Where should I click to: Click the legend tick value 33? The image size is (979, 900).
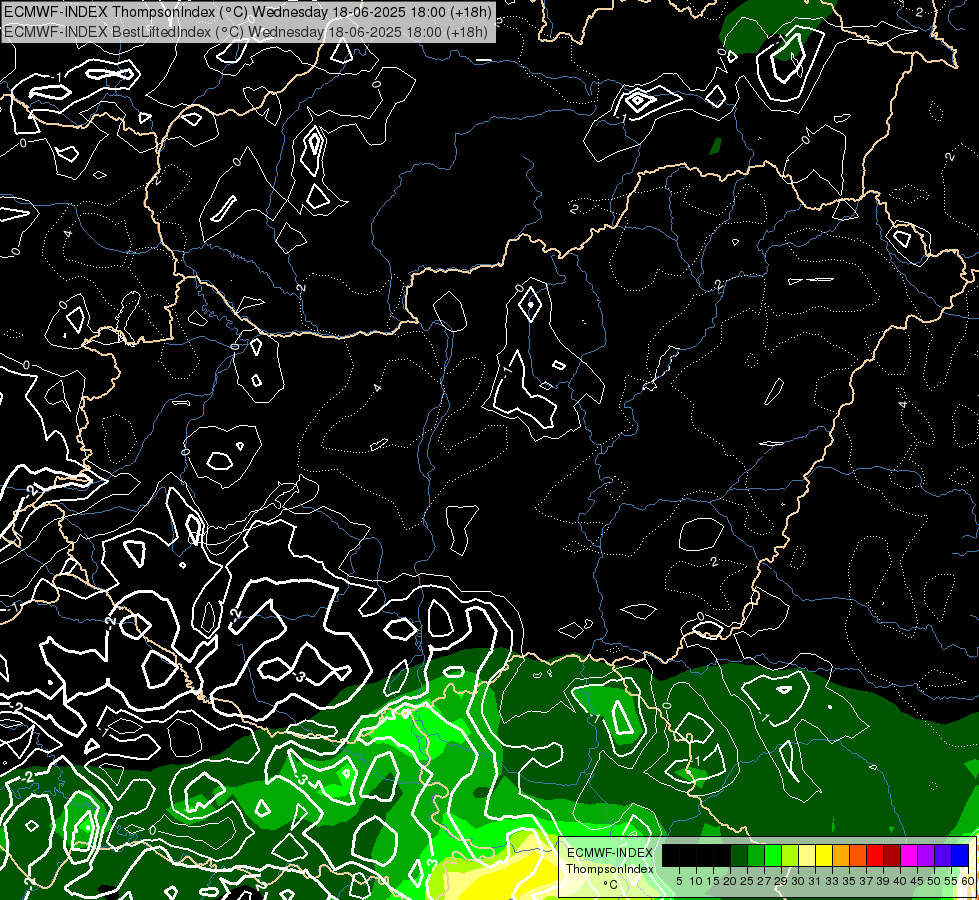[x=833, y=881]
